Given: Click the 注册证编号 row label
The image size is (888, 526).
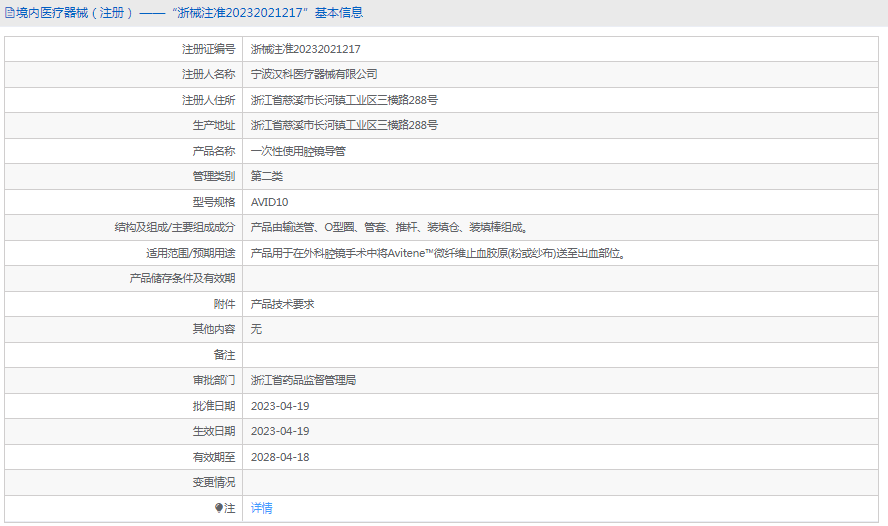Looking at the screenshot, I should (208, 49).
